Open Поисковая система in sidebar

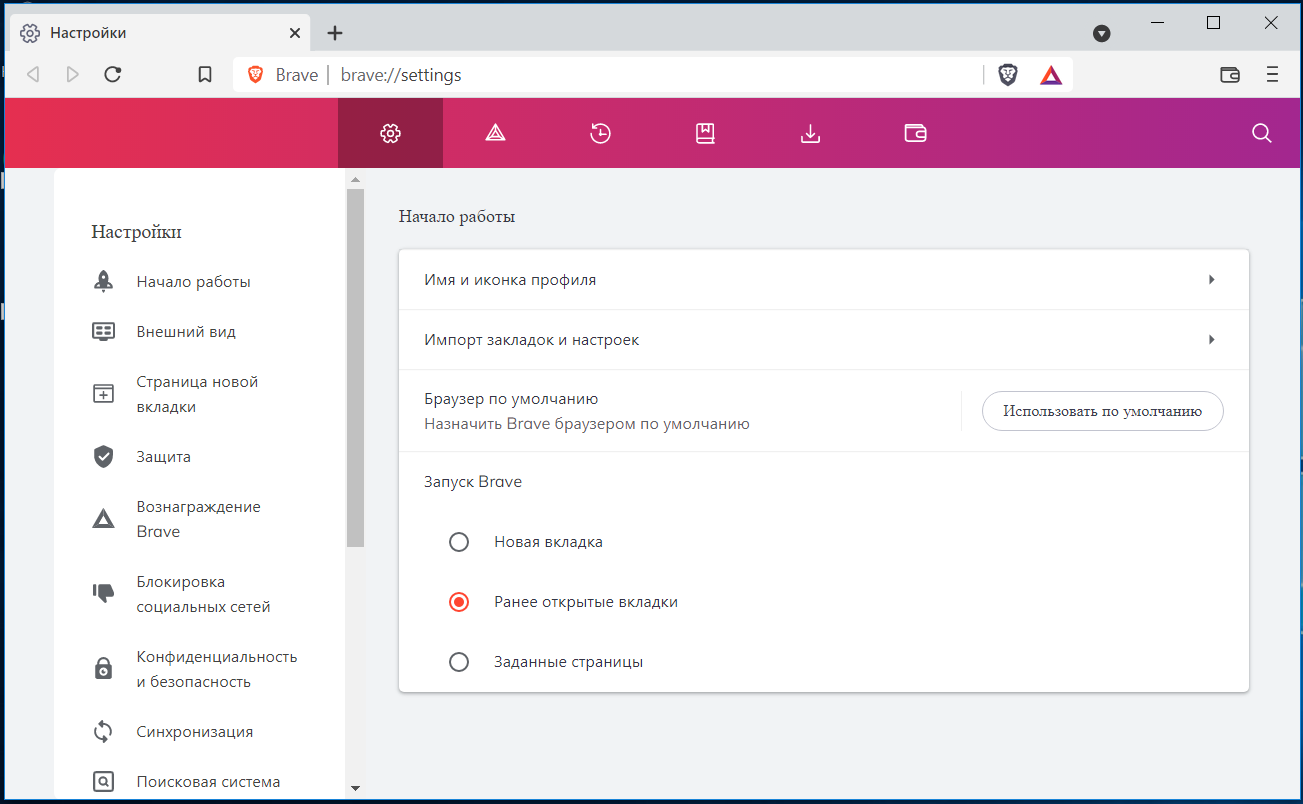coord(208,782)
